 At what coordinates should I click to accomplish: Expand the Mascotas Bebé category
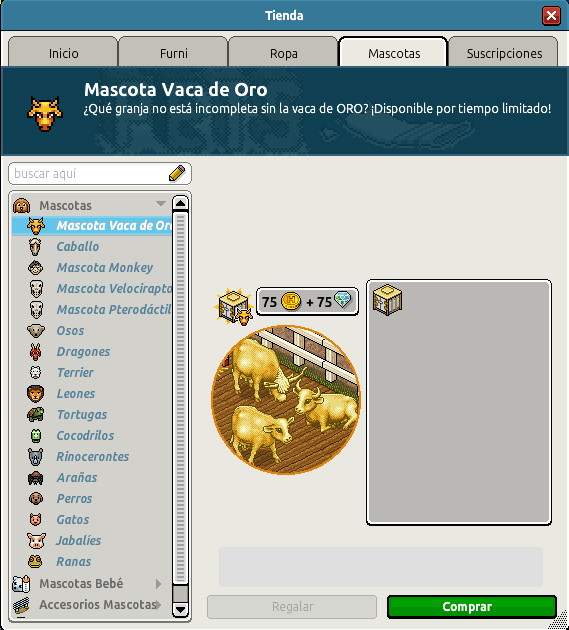click(158, 584)
